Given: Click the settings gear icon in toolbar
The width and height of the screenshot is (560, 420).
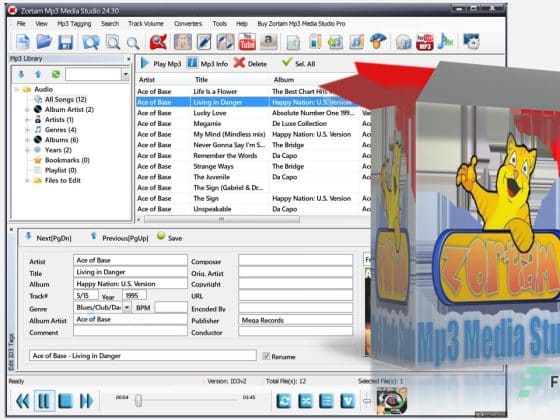Looking at the screenshot, I should [471, 42].
